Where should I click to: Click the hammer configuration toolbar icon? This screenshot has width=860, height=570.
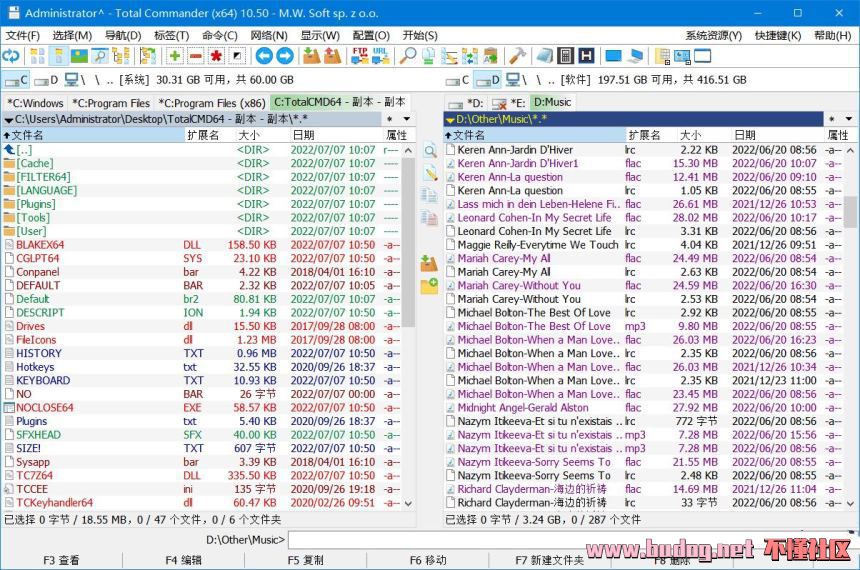pos(517,56)
